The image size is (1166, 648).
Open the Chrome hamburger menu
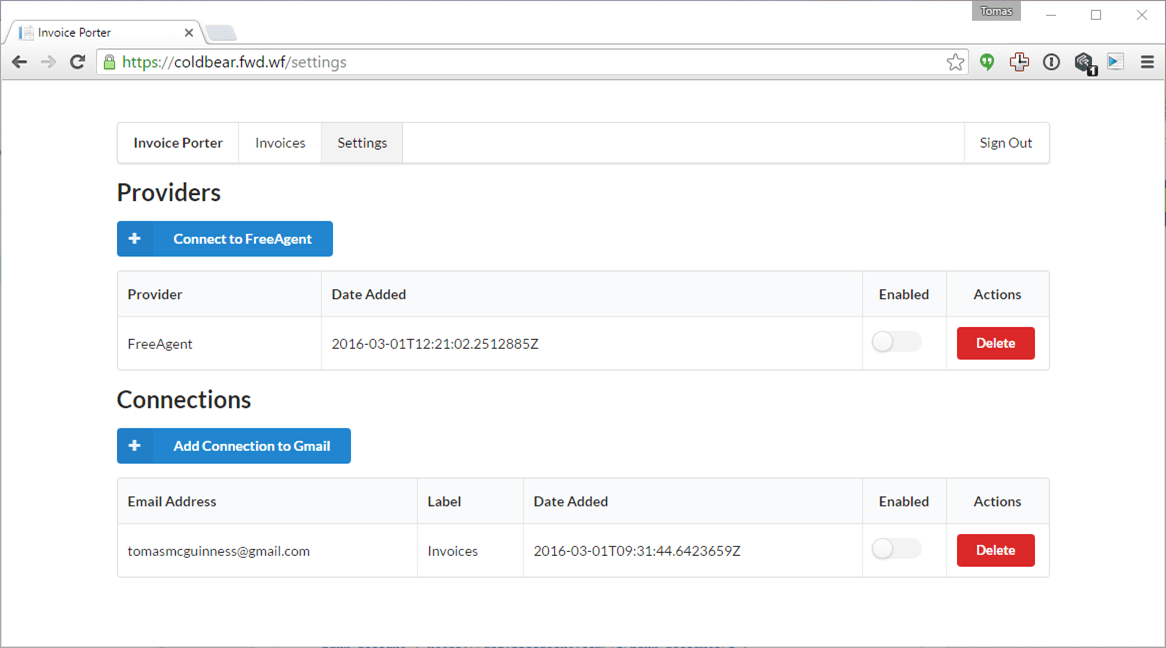pos(1147,62)
